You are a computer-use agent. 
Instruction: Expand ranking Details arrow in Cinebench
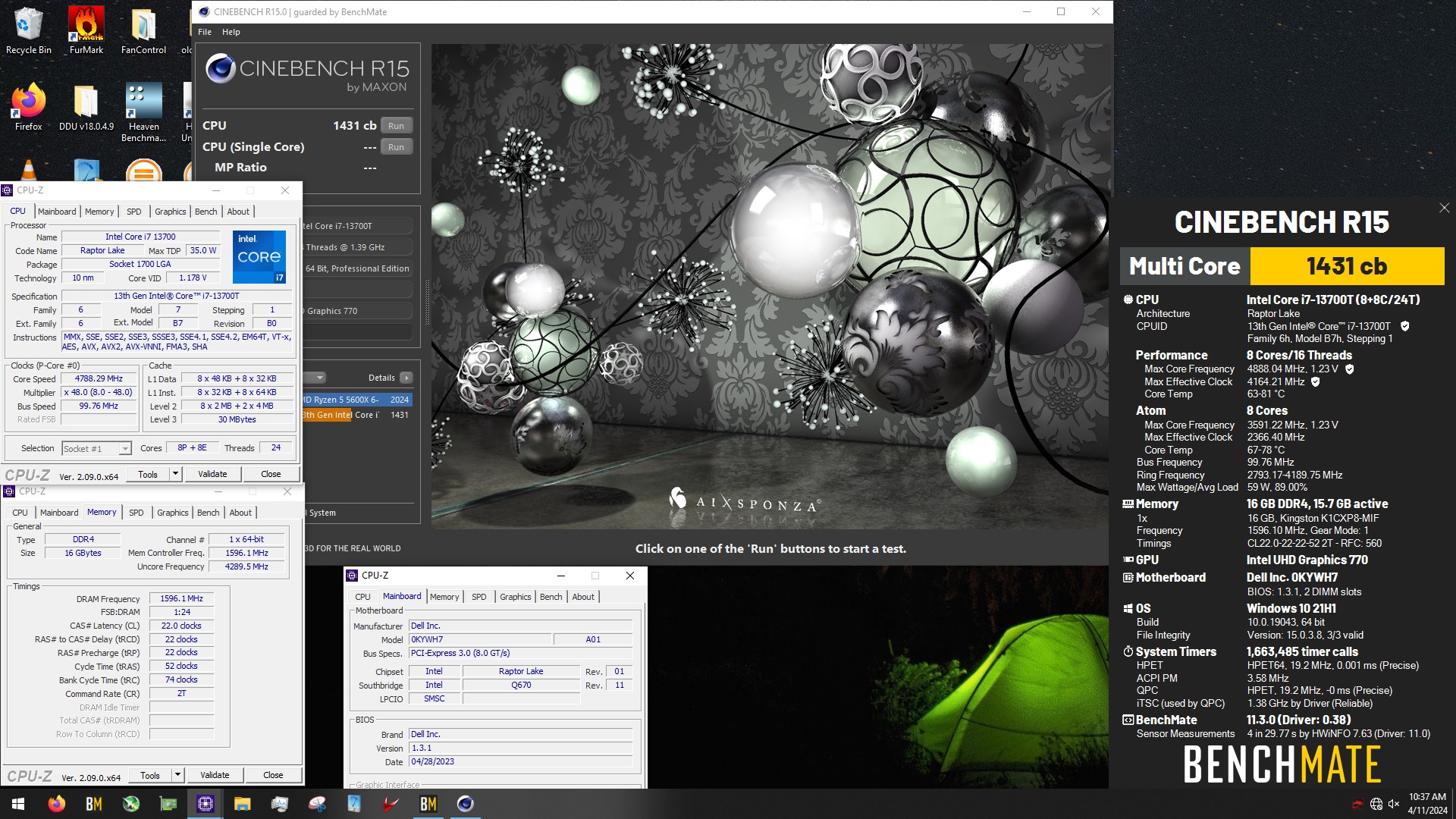point(406,378)
